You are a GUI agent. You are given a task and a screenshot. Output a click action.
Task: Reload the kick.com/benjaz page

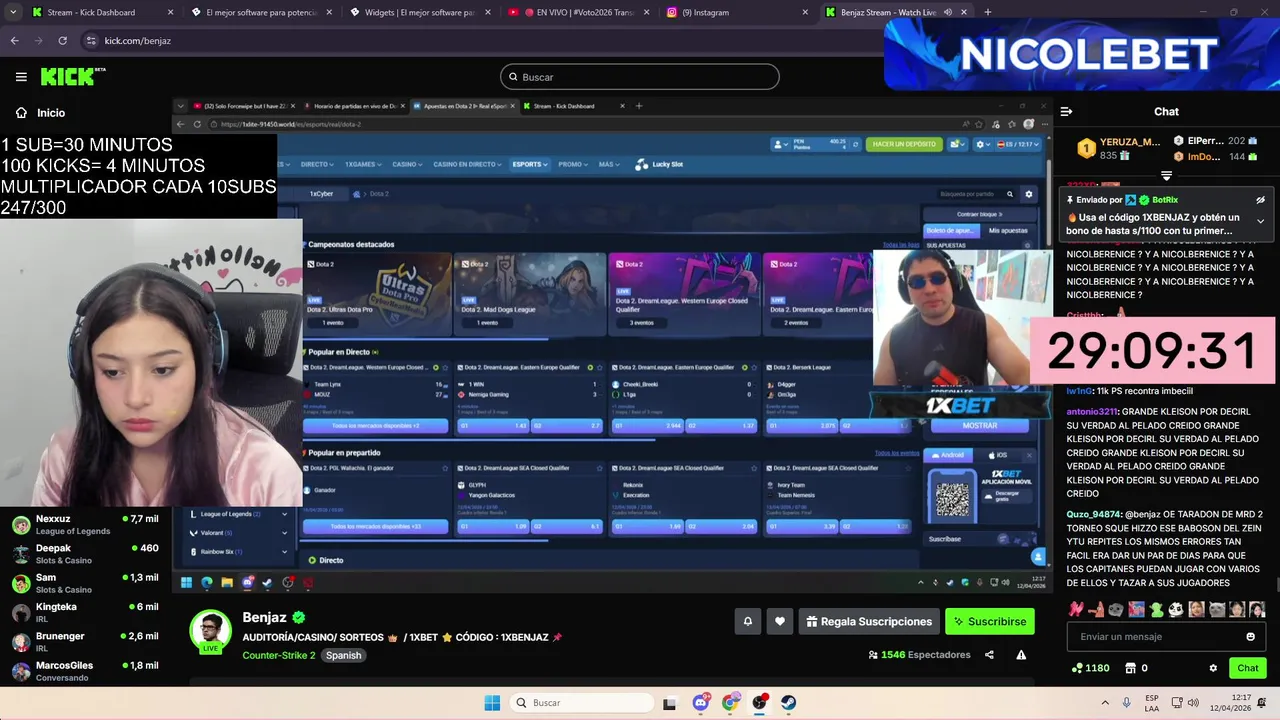[x=62, y=41]
